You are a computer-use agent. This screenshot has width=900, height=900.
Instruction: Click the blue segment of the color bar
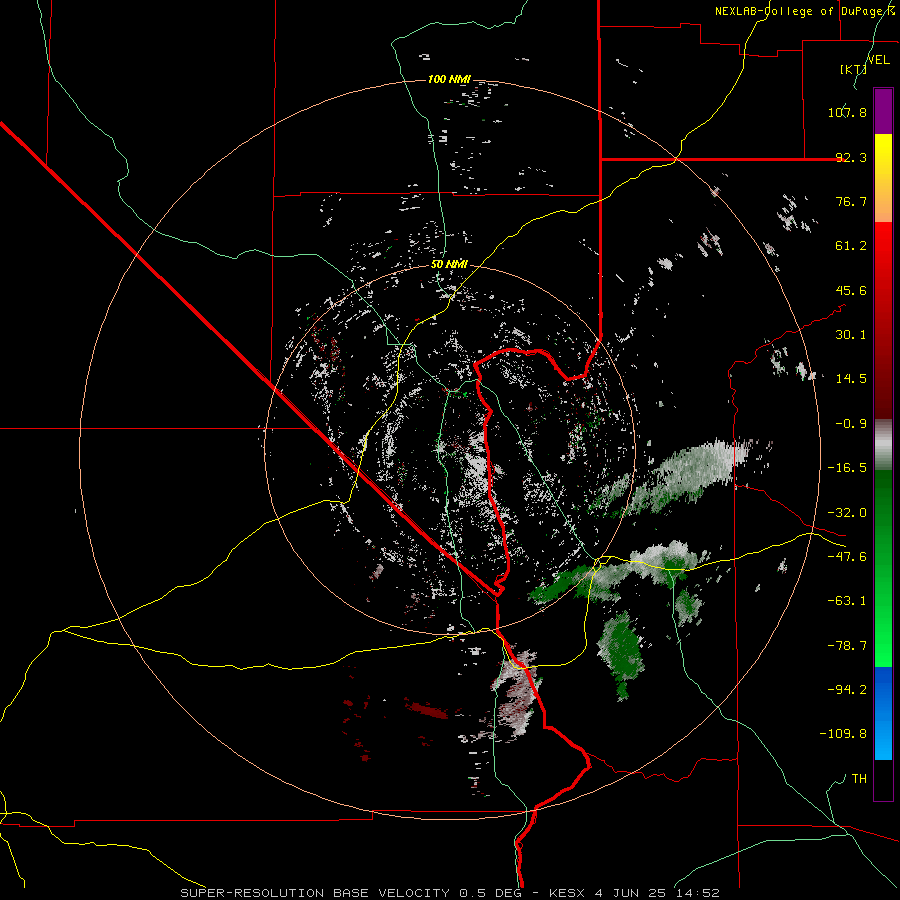click(x=883, y=713)
